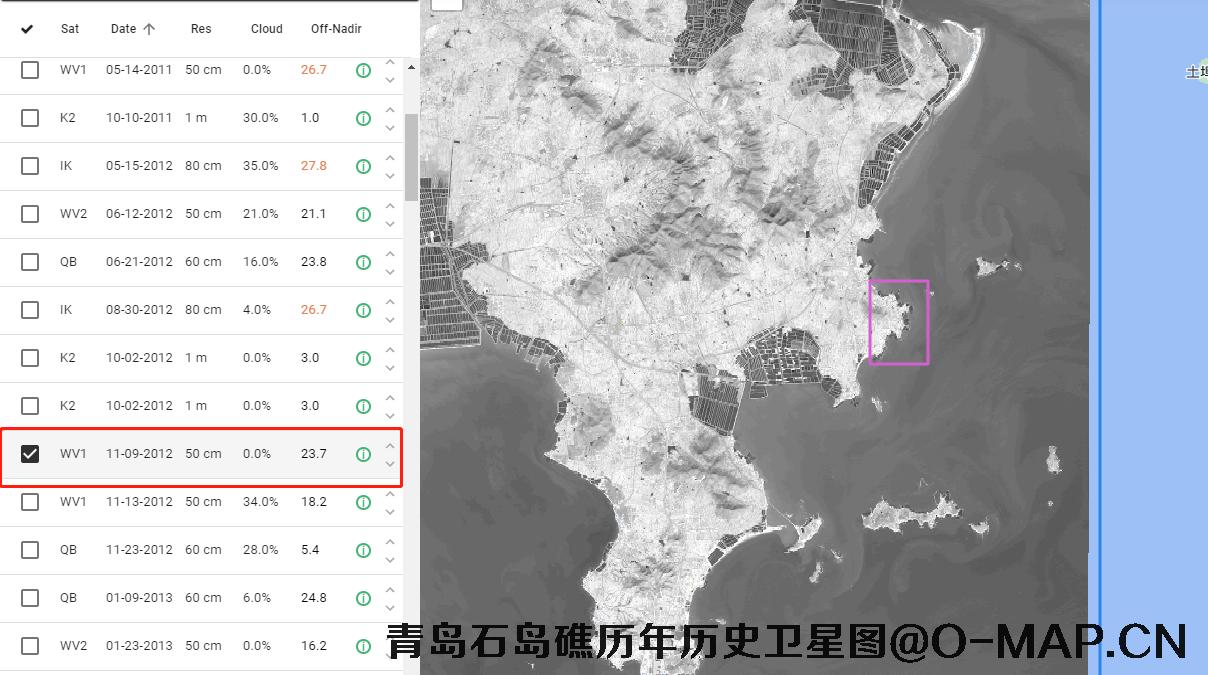The image size is (1208, 675).
Task: Show info for the 10-10-2011 K2 image
Action: [x=363, y=118]
